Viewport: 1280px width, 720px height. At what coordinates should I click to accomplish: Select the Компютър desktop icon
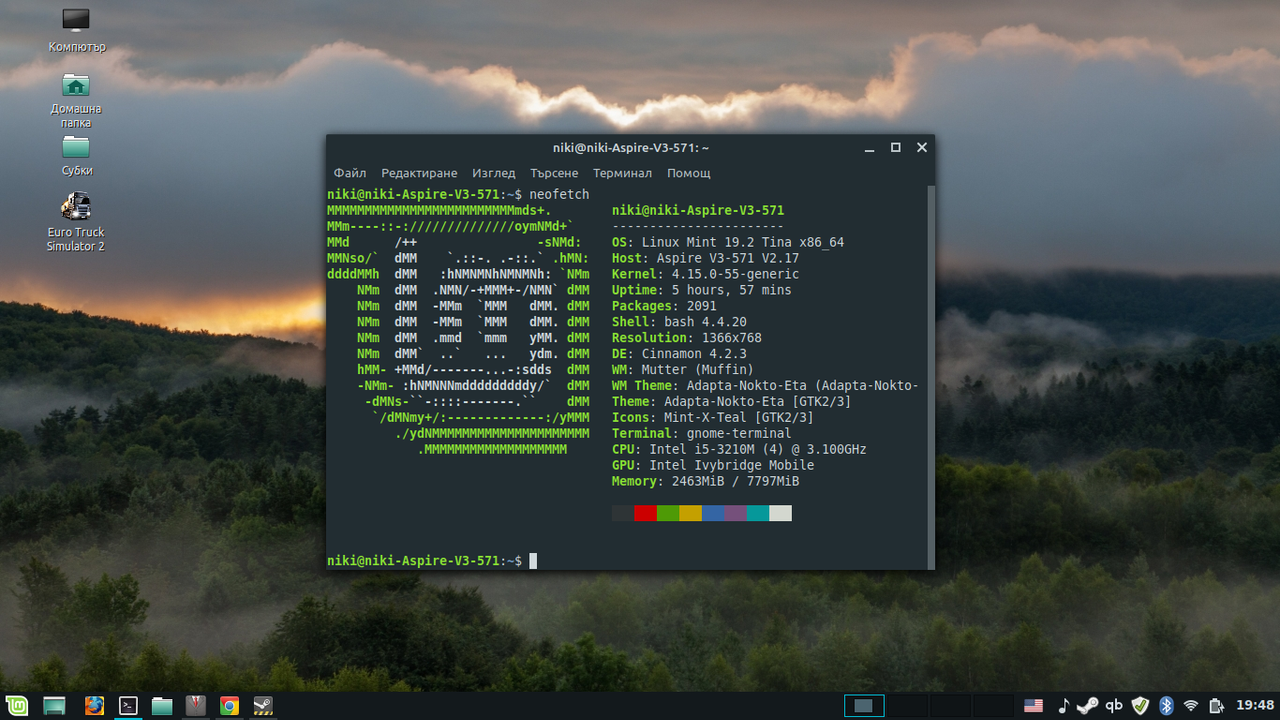(76, 31)
